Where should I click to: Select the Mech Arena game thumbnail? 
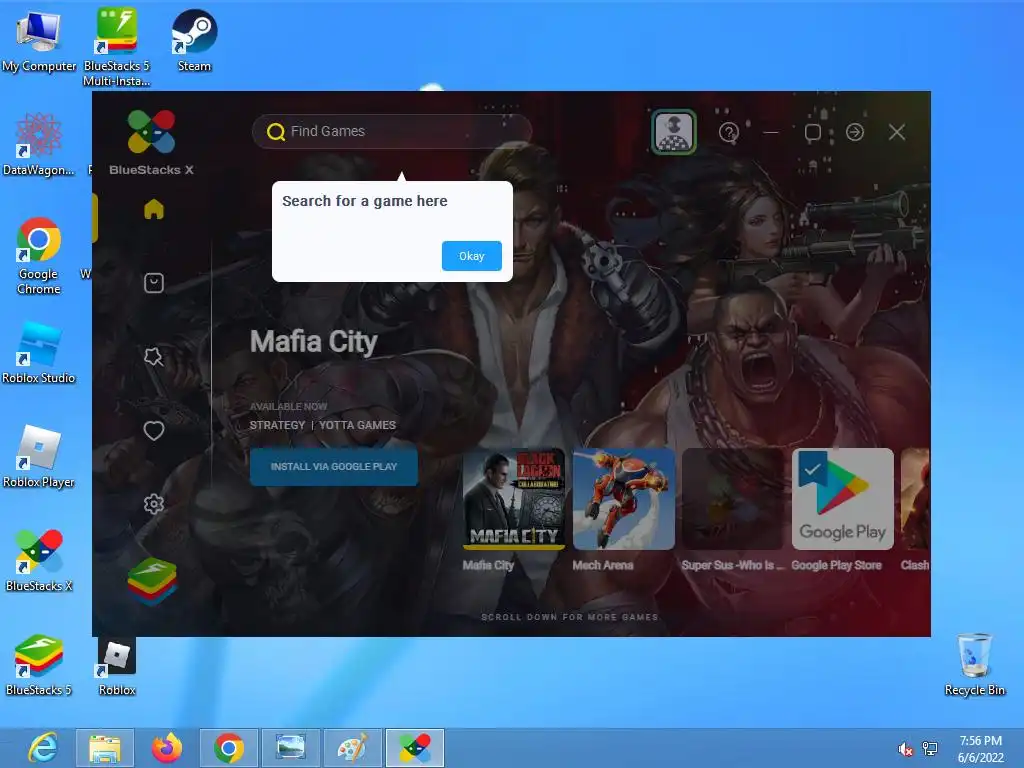pos(624,498)
